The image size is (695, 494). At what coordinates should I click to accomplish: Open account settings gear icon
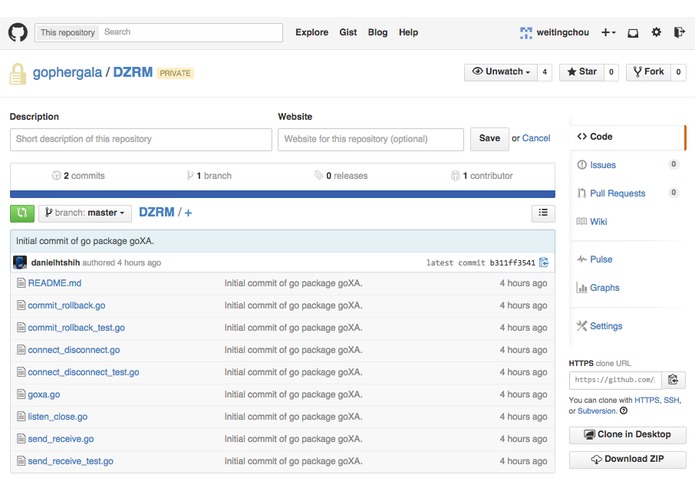tap(656, 32)
